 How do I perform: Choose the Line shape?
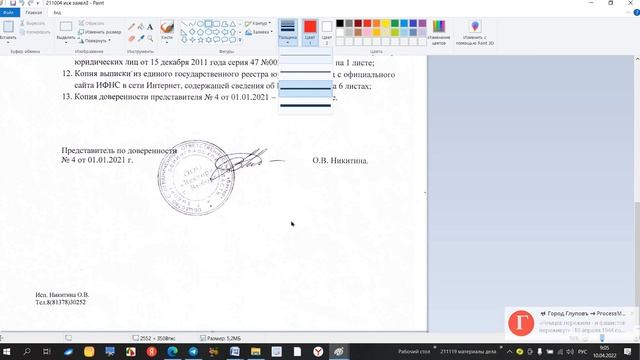point(184,24)
